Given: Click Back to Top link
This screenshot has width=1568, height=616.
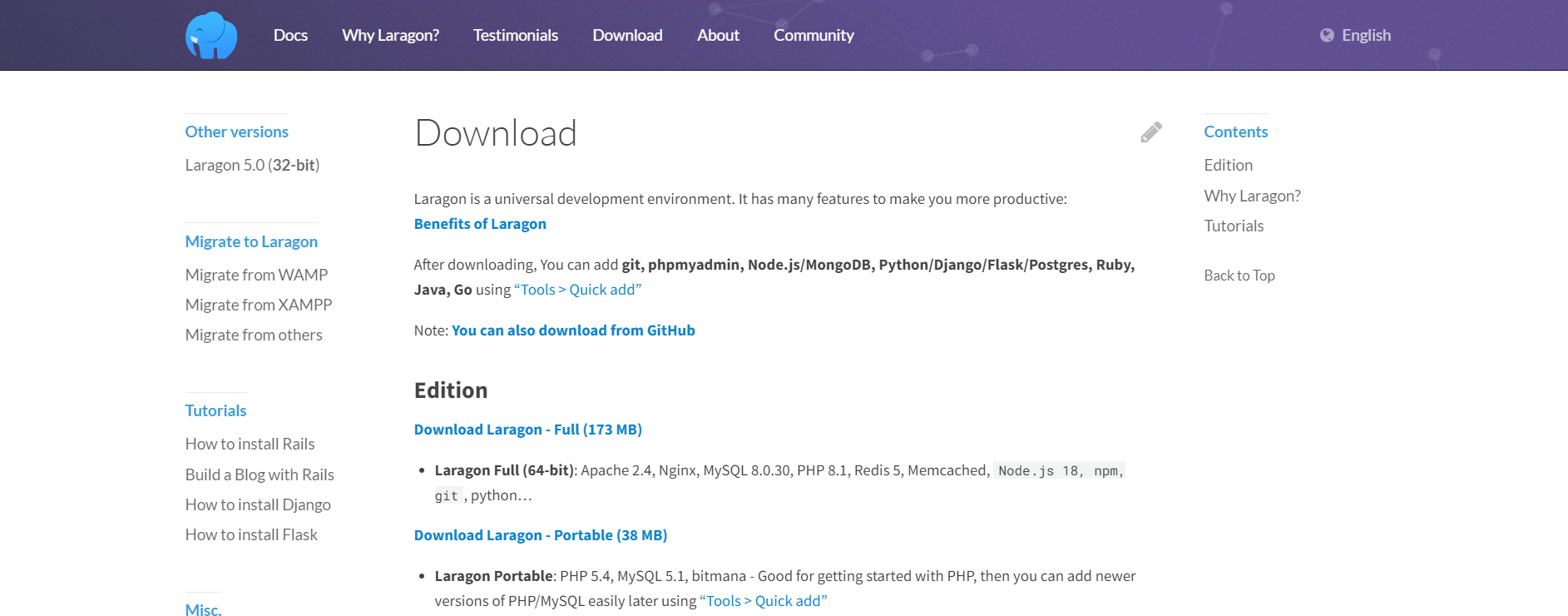Looking at the screenshot, I should coord(1239,276).
